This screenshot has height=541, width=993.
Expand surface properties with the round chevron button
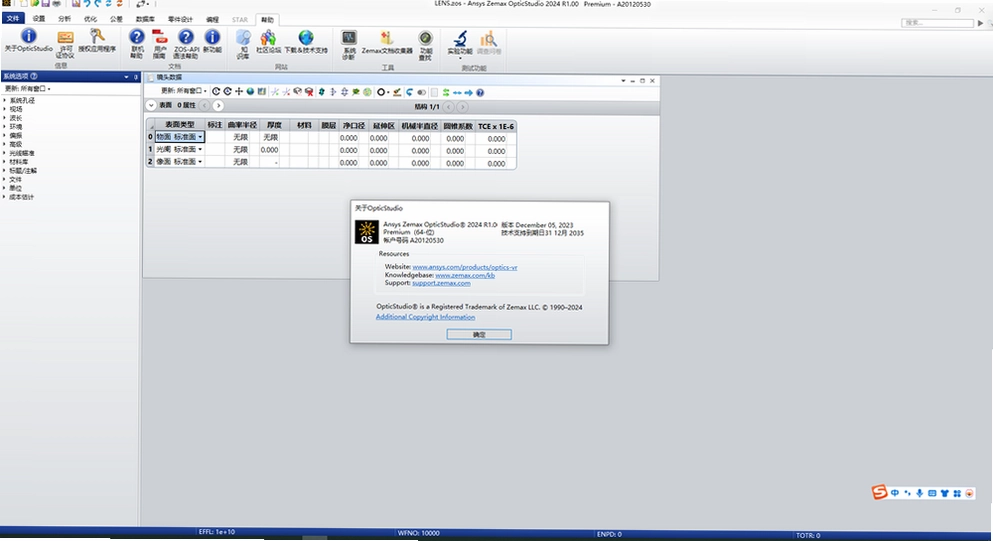(x=151, y=105)
